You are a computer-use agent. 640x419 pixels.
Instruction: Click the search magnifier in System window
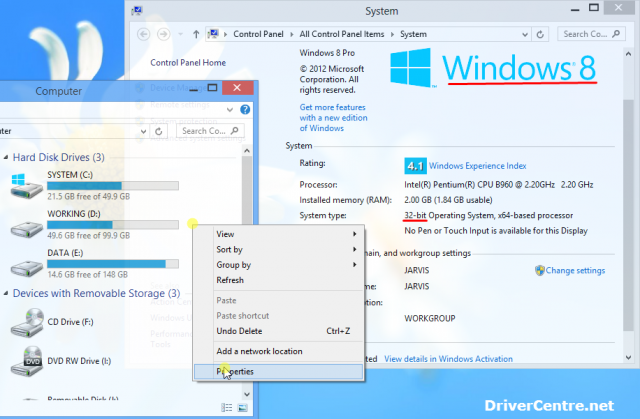616,34
